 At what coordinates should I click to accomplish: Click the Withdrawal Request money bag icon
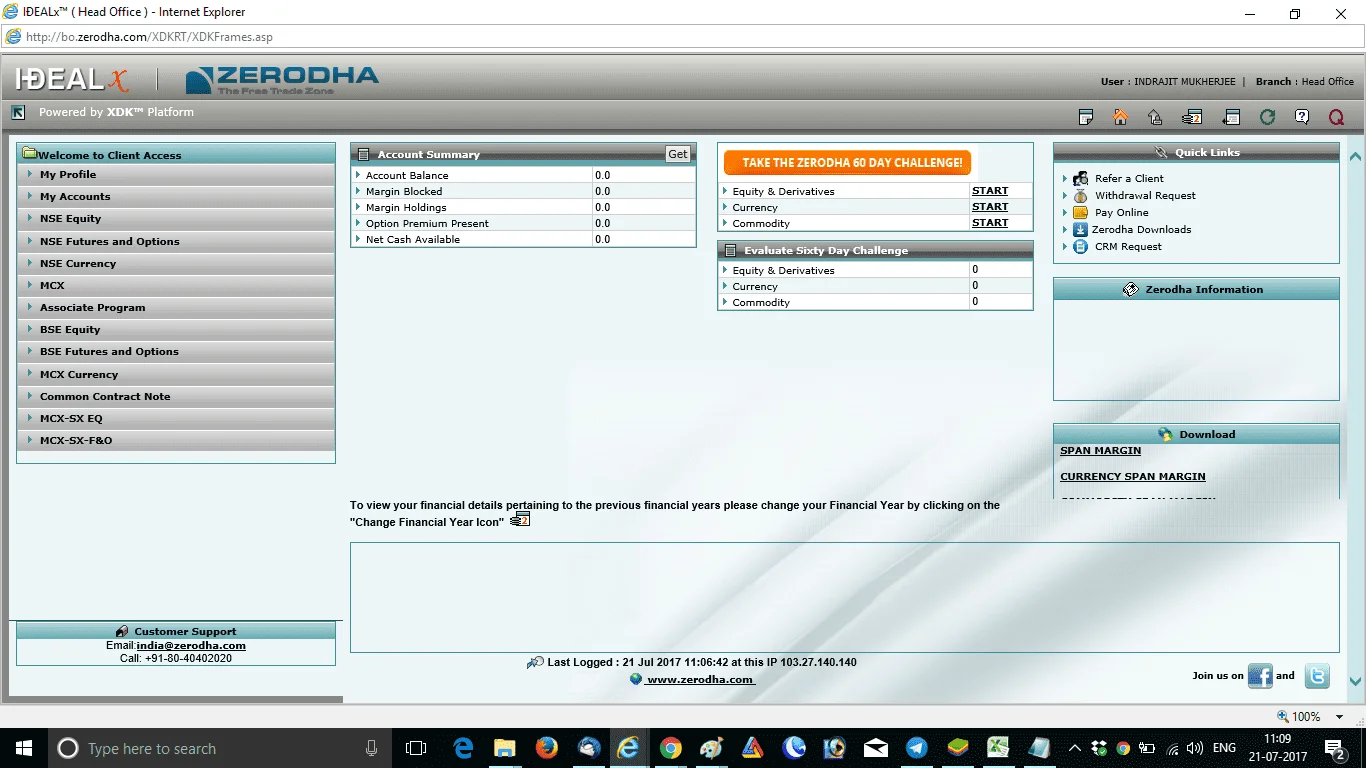point(1080,195)
